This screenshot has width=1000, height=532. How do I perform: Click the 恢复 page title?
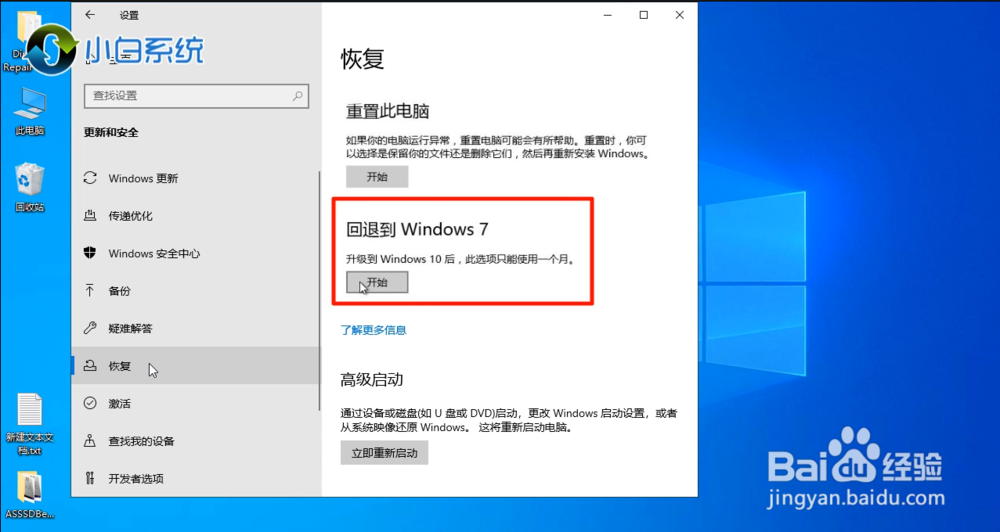pyautogui.click(x=362, y=59)
